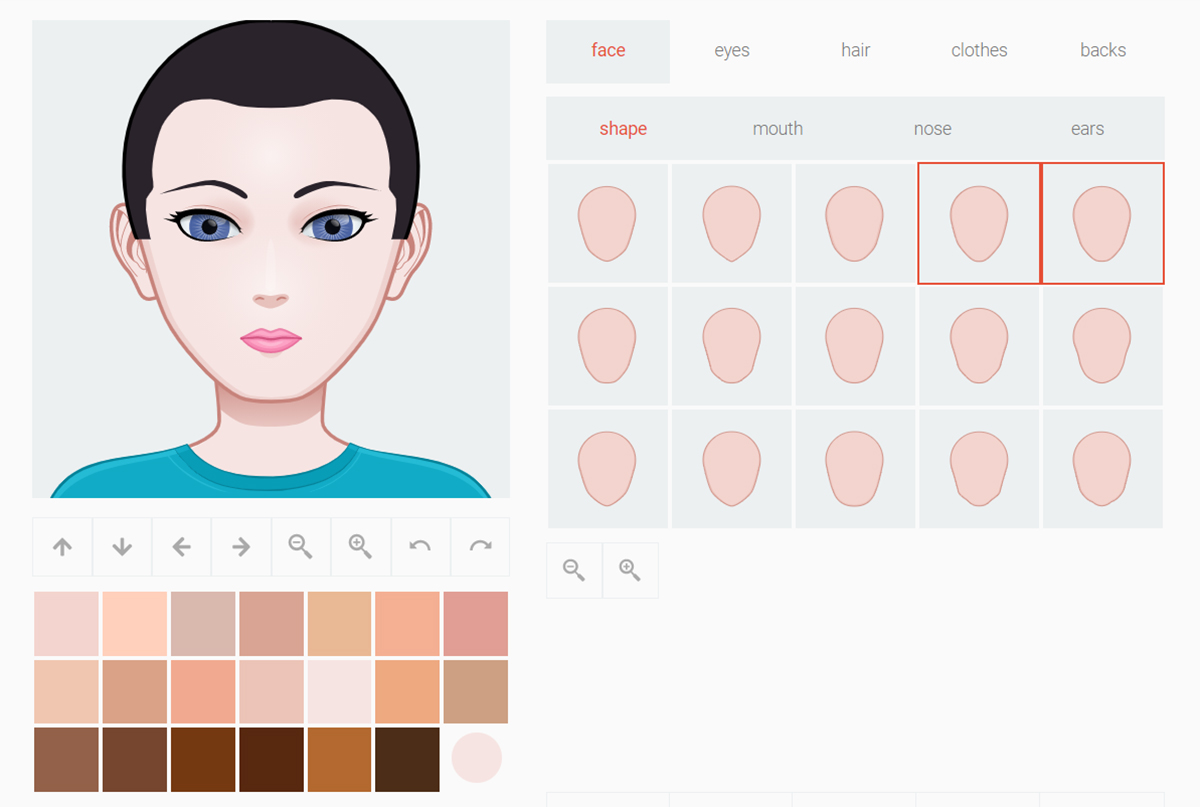Zoom out of the avatar preview
This screenshot has width=1200, height=807.
(x=301, y=546)
